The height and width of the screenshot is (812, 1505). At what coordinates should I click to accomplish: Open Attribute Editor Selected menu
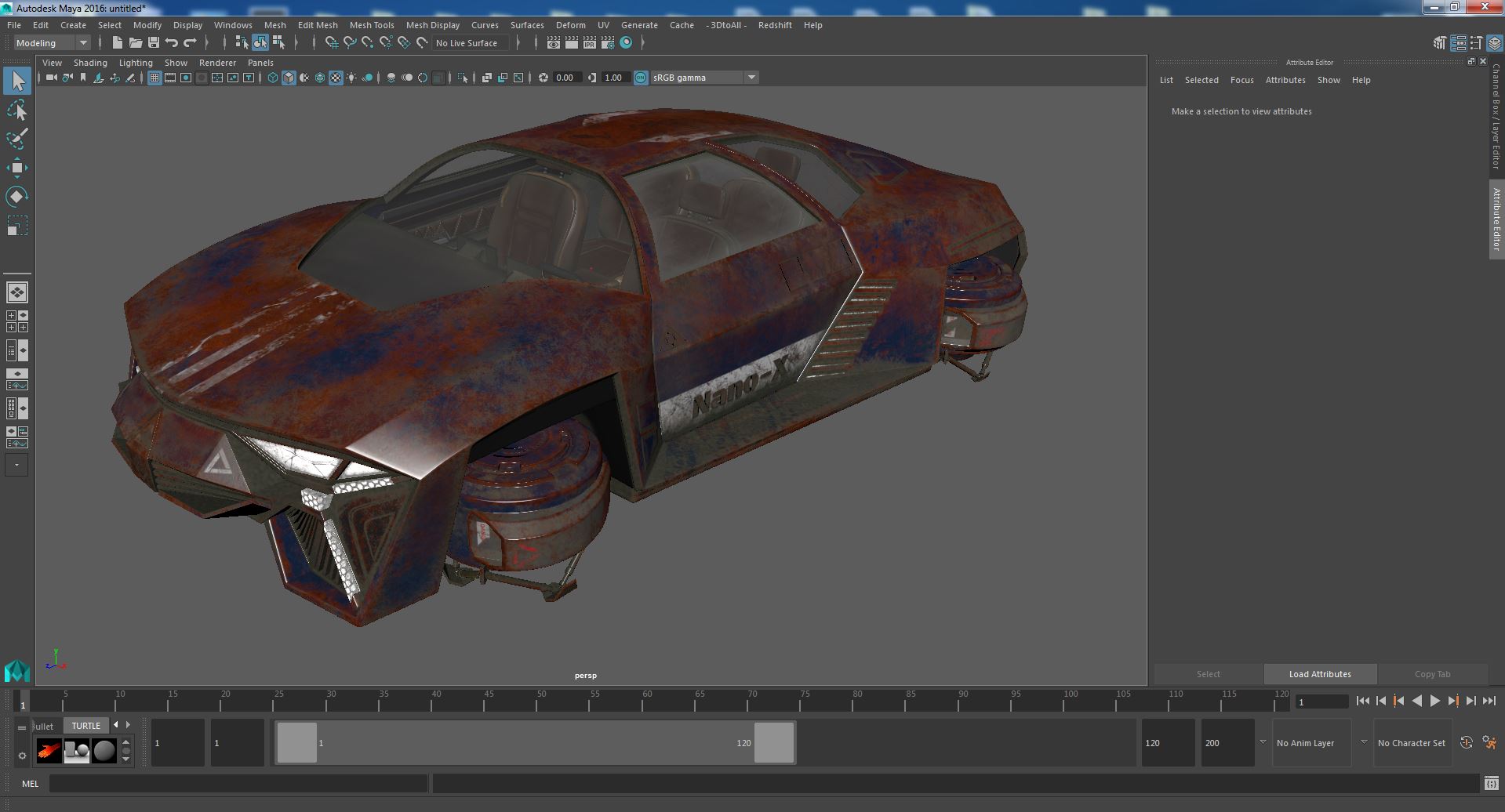[x=1201, y=80]
